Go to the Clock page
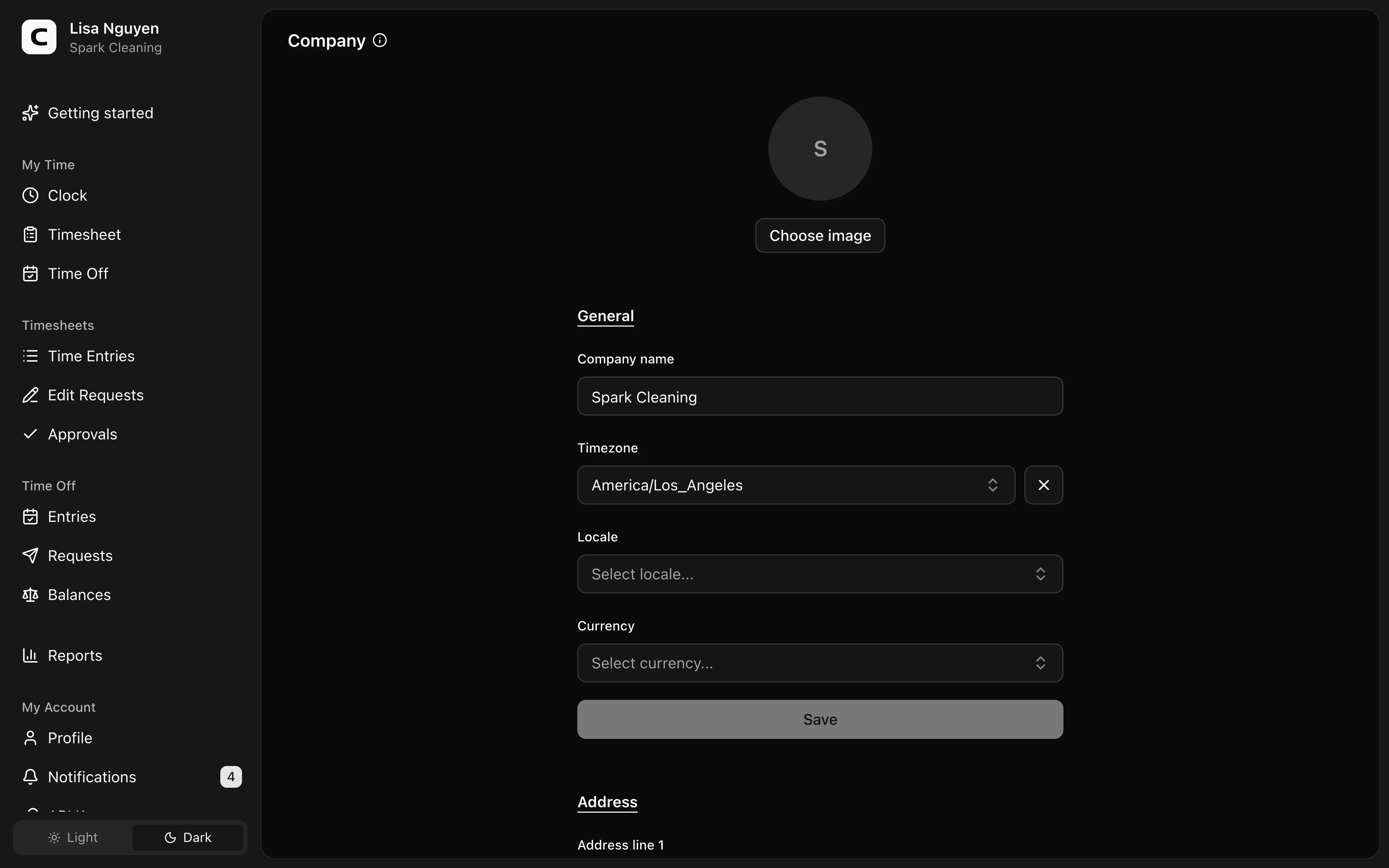Viewport: 1389px width, 868px height. click(131, 196)
